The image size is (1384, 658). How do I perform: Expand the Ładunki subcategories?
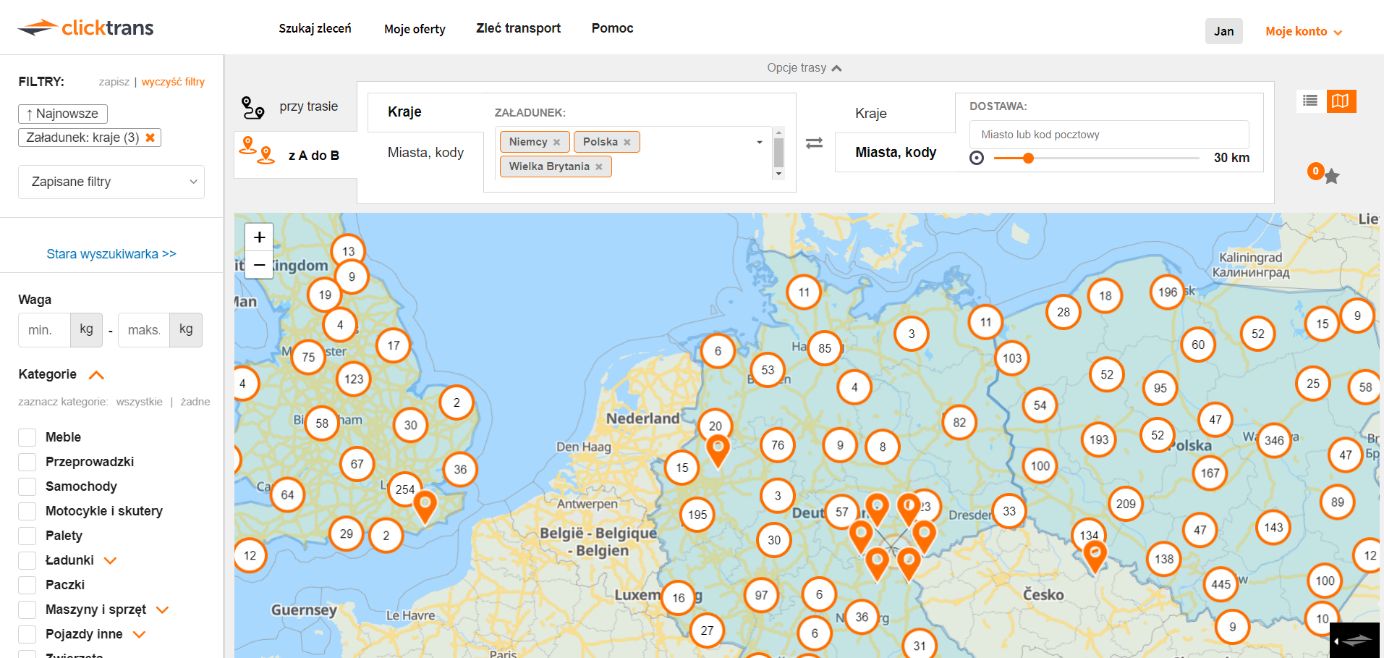110,561
